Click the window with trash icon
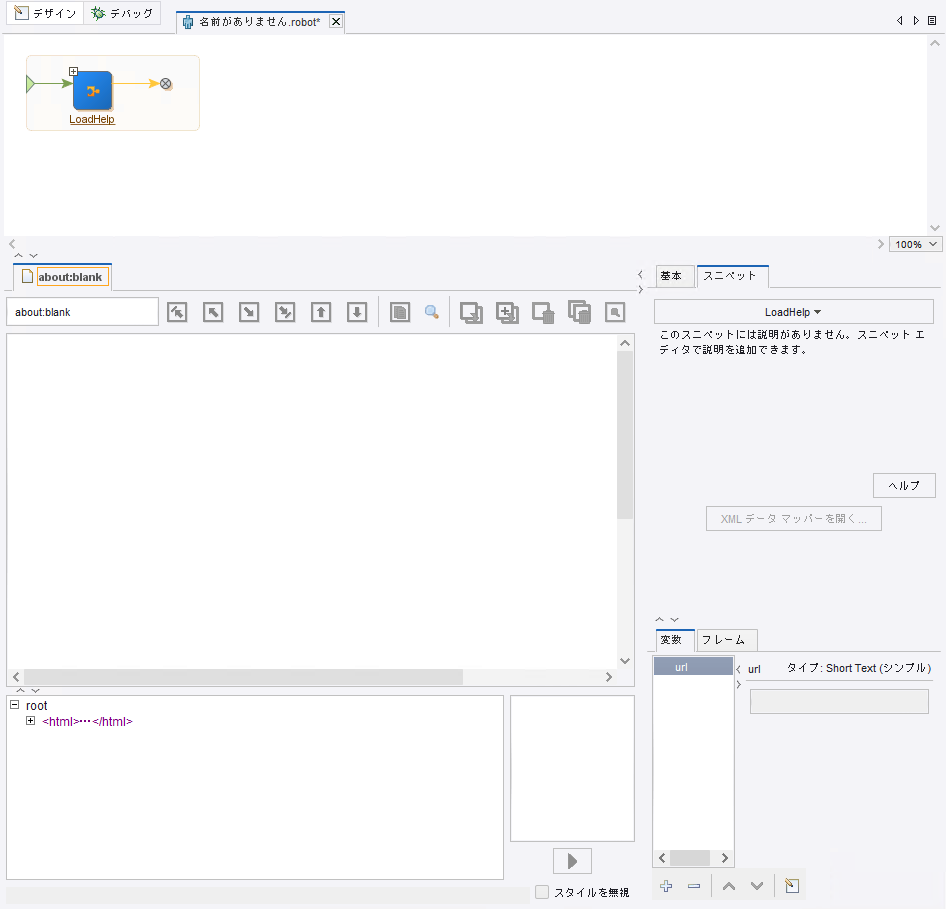This screenshot has width=946, height=909. (543, 312)
